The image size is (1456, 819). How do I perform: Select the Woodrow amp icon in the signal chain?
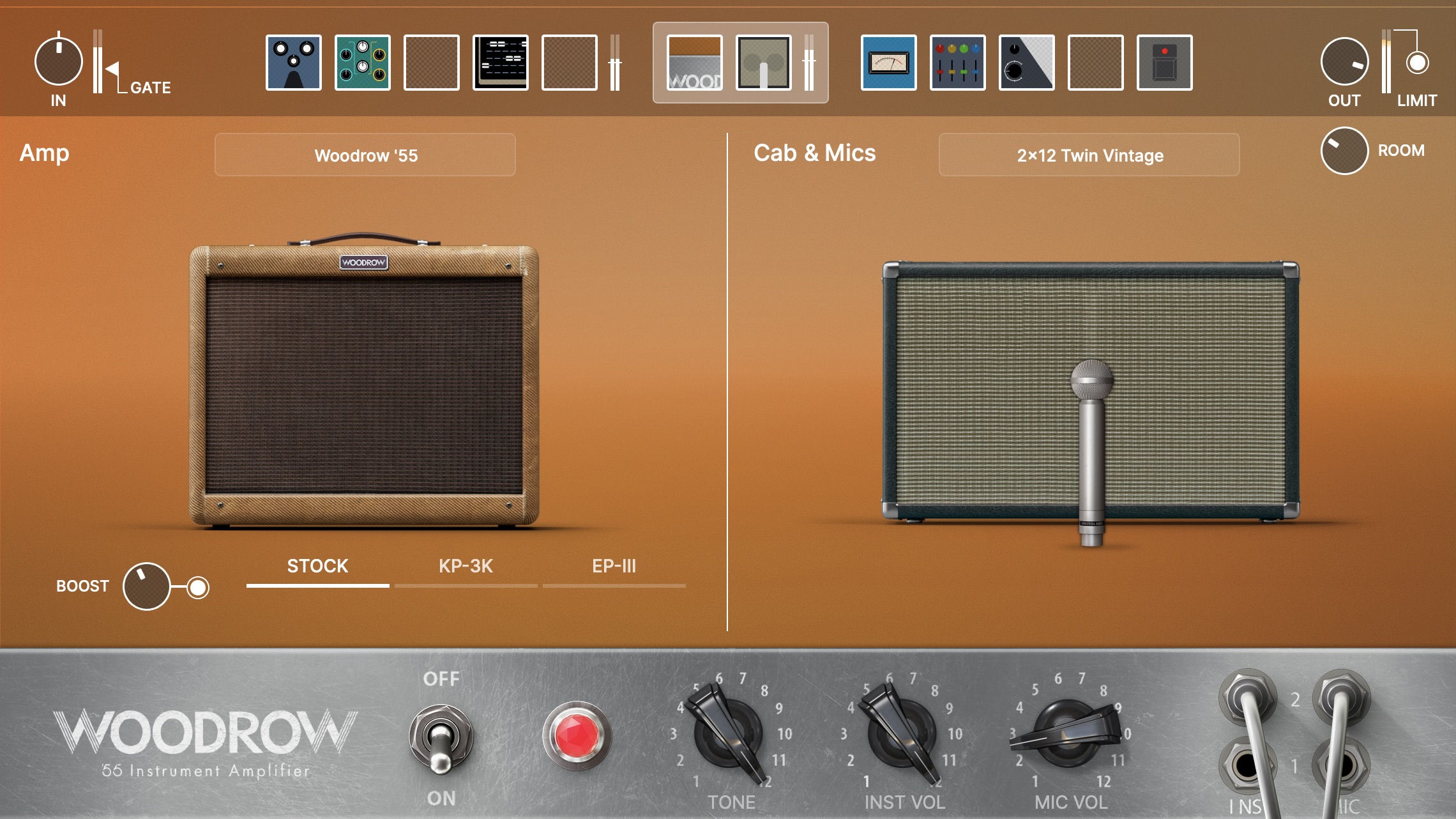694,63
